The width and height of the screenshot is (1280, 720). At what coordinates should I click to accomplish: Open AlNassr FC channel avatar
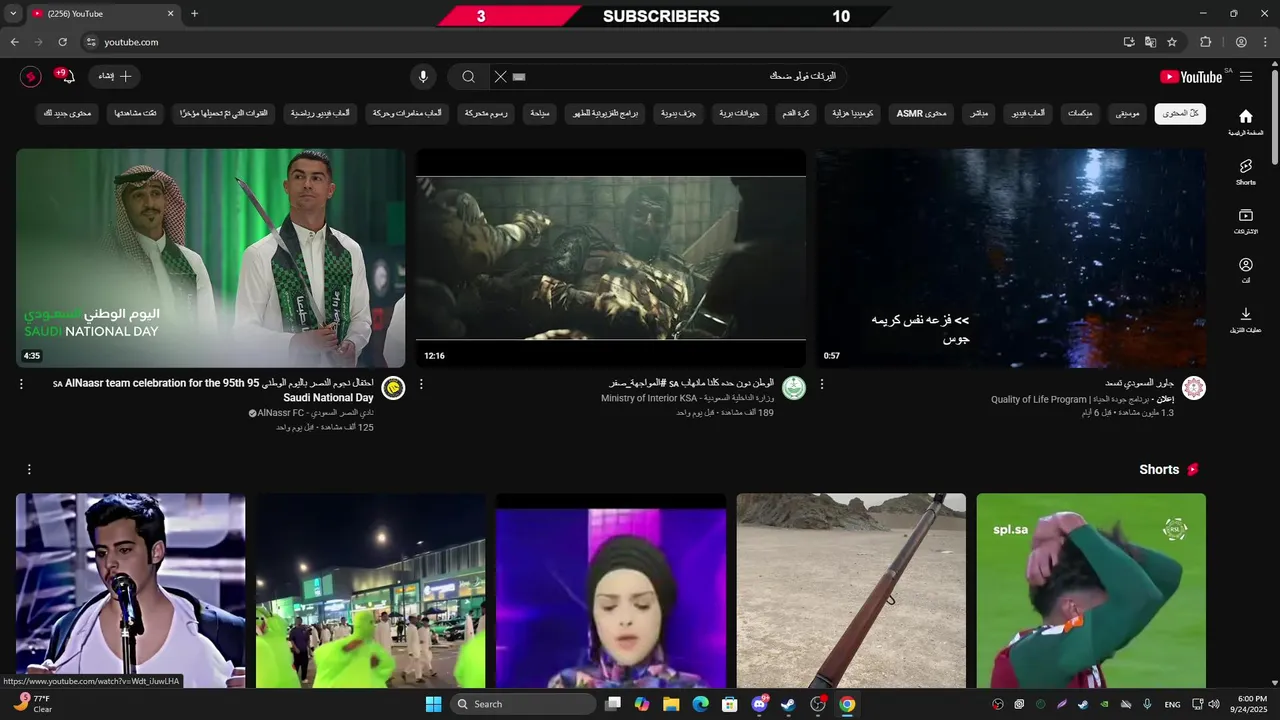(393, 389)
